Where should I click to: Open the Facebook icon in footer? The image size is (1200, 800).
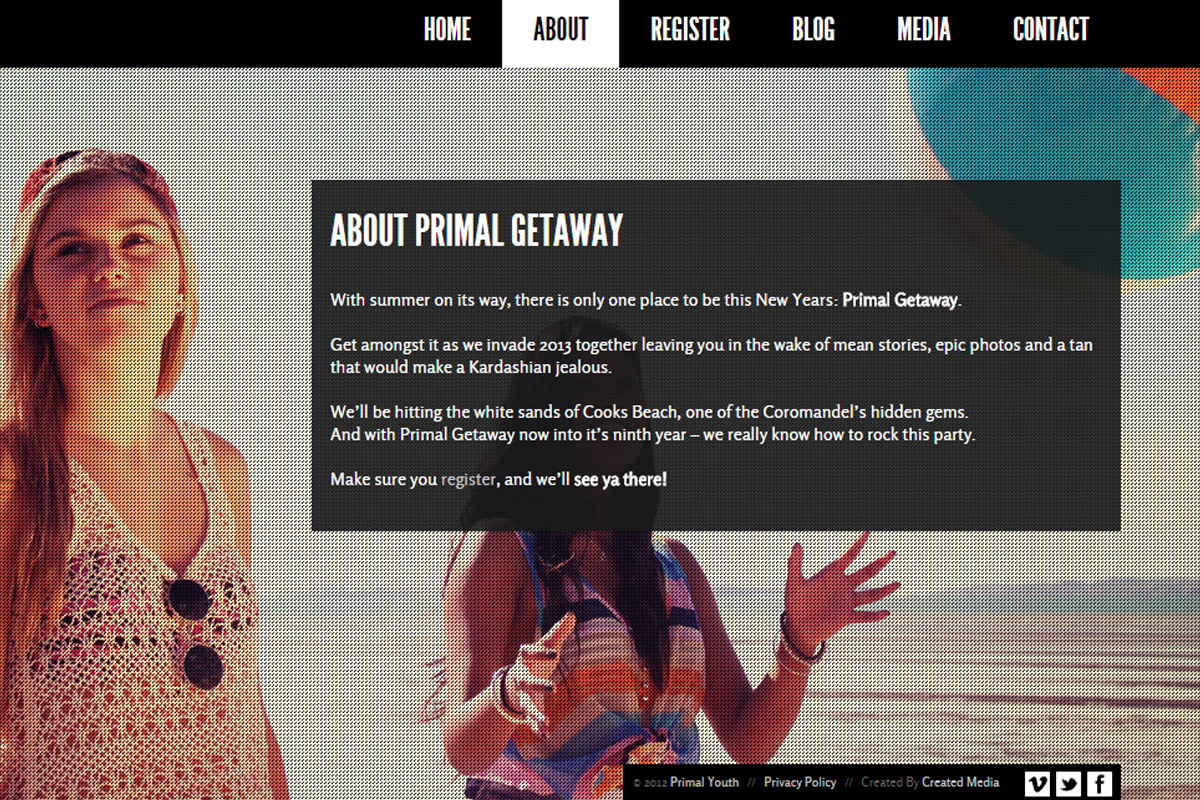click(x=1099, y=784)
